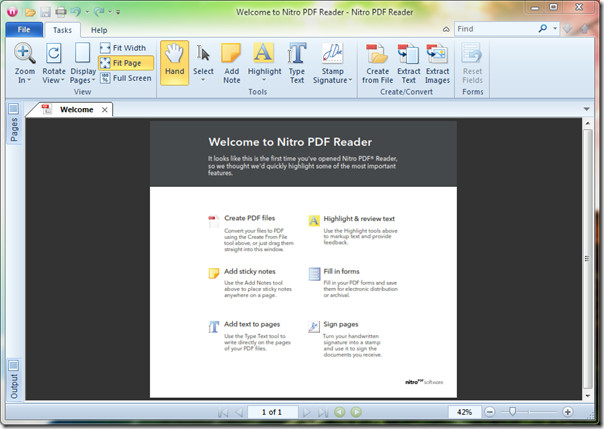Click the find next down arrow

pos(567,29)
